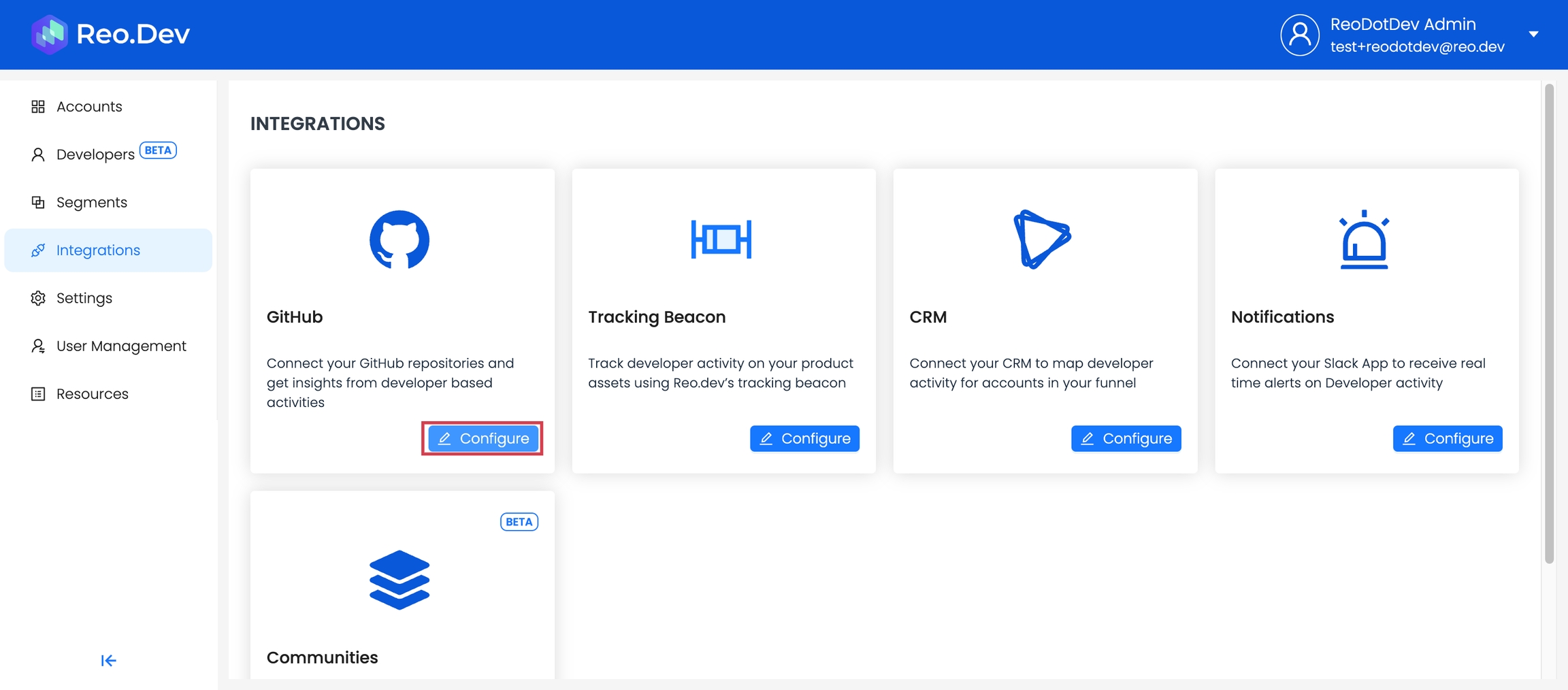This screenshot has height=690, width=1568.
Task: Click the CRM triangle logo icon
Action: tap(1042, 240)
